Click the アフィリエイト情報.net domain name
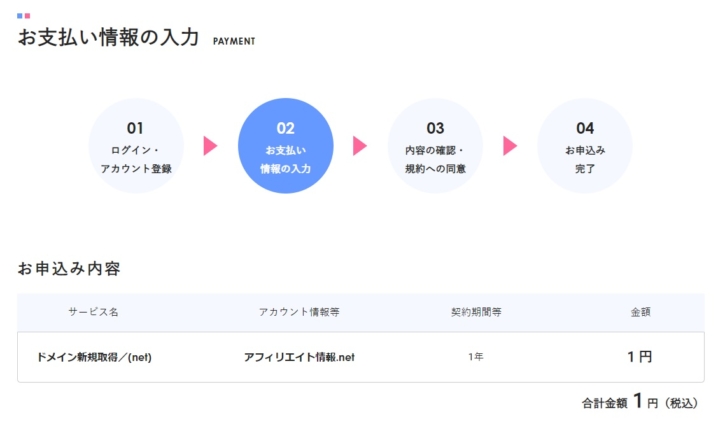This screenshot has width=725, height=445. (x=299, y=357)
